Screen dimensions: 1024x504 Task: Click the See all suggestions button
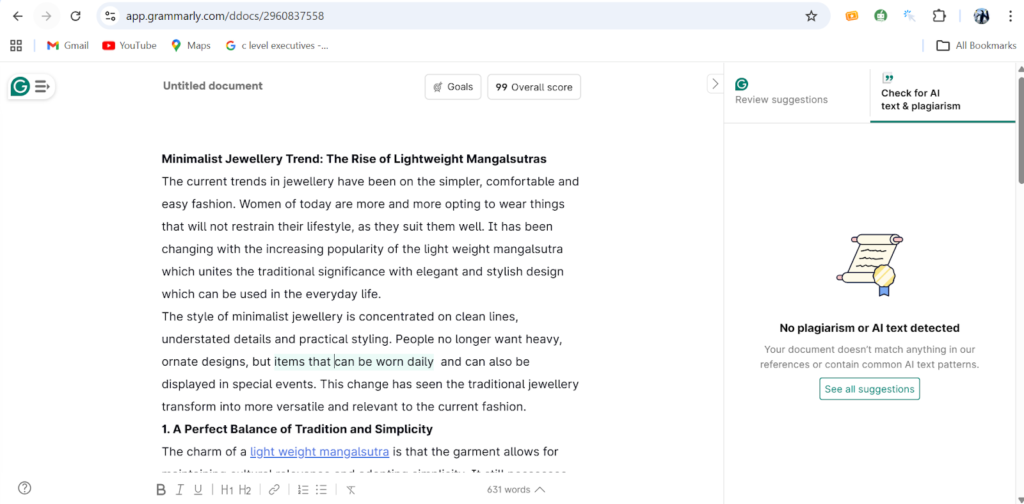point(869,389)
